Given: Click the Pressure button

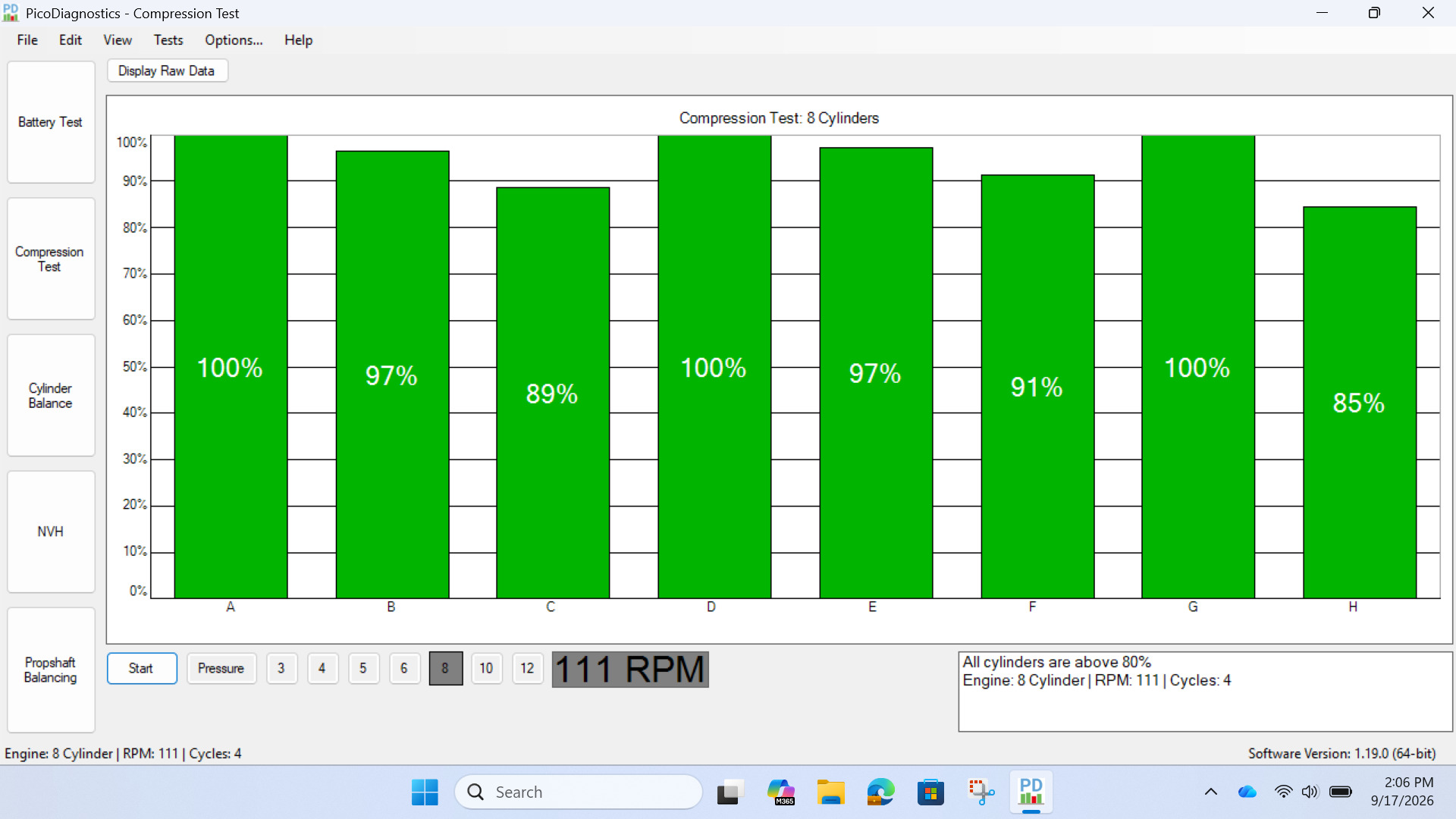Looking at the screenshot, I should click(x=221, y=668).
